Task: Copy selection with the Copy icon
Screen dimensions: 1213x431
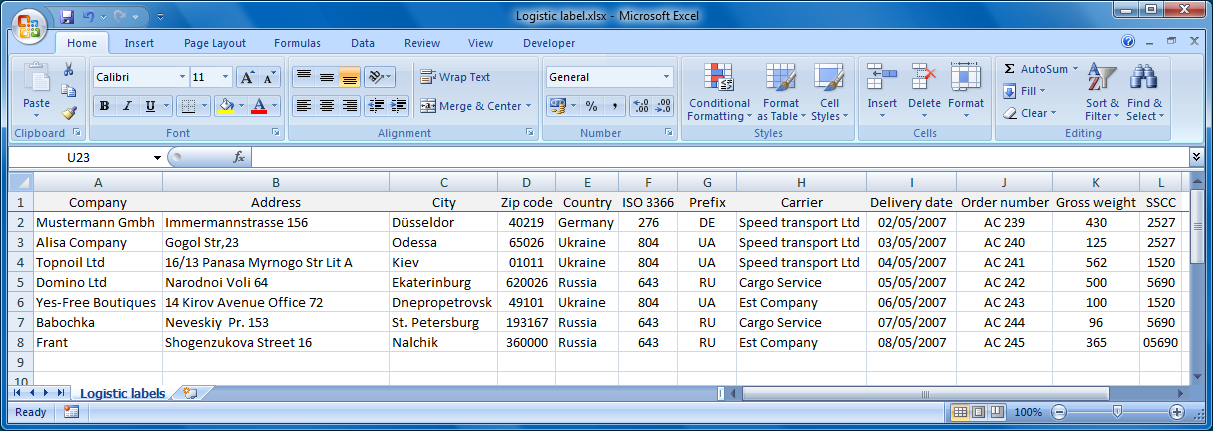Action: (x=69, y=91)
